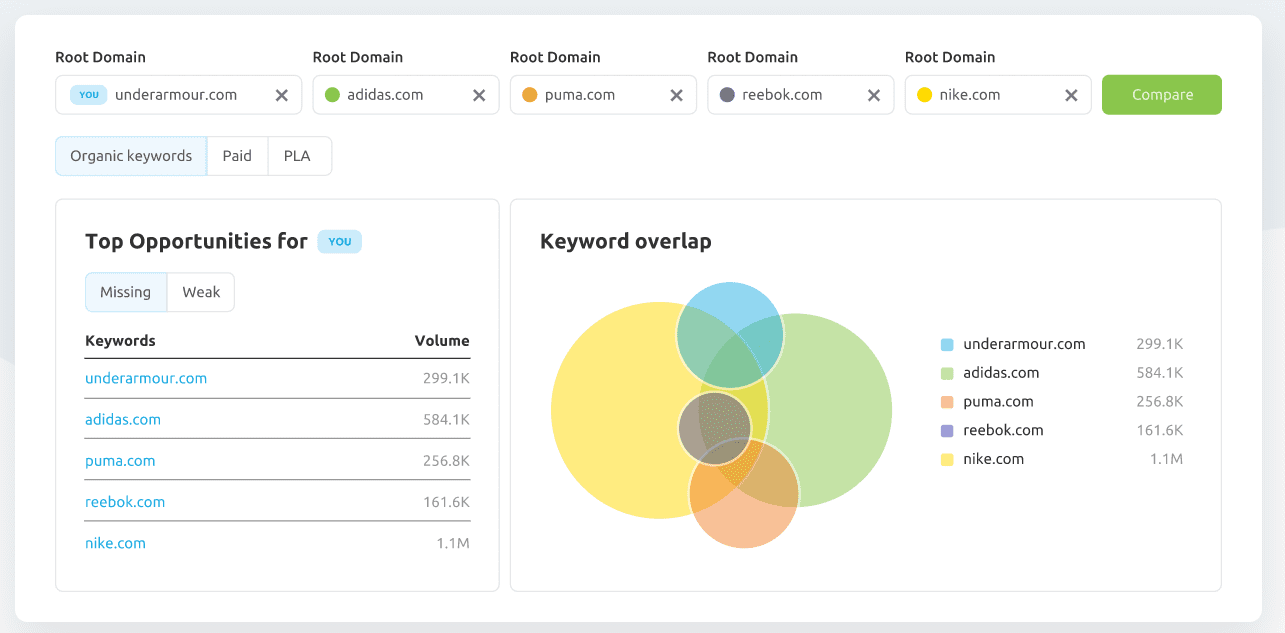This screenshot has width=1285, height=633.
Task: Switch to Weak keyword opportunities
Action: 201,292
